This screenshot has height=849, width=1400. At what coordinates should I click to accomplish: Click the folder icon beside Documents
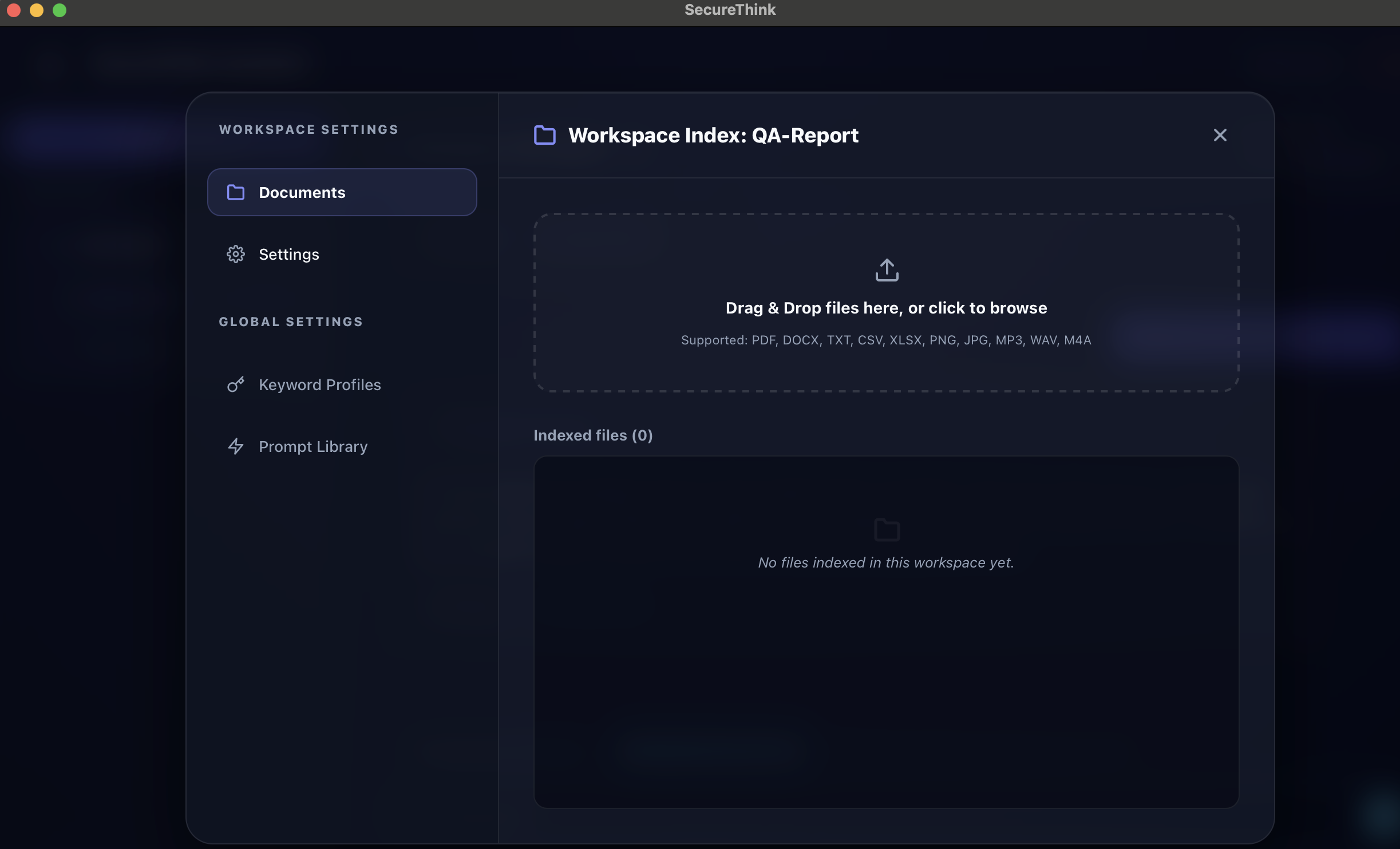click(x=236, y=192)
